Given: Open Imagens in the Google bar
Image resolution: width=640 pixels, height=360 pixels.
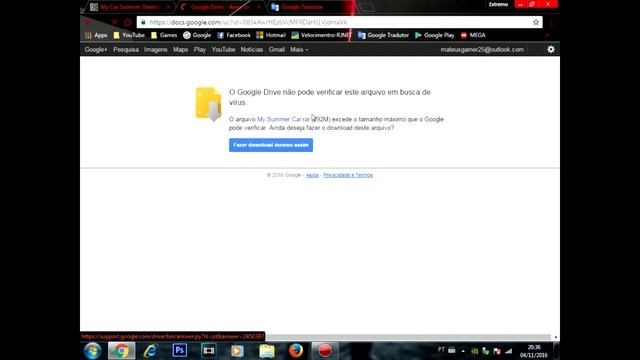Looking at the screenshot, I should [x=156, y=49].
